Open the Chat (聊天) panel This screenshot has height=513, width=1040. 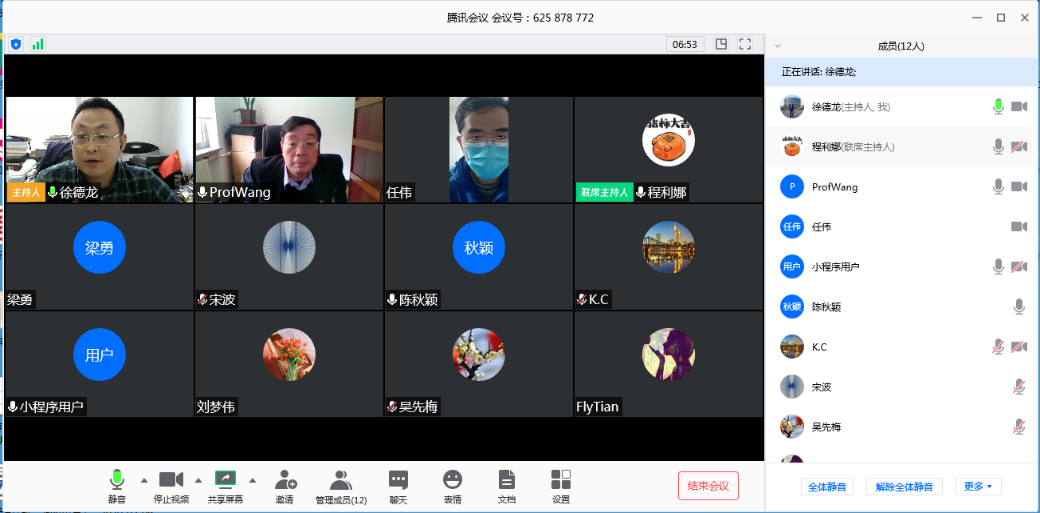pyautogui.click(x=398, y=485)
